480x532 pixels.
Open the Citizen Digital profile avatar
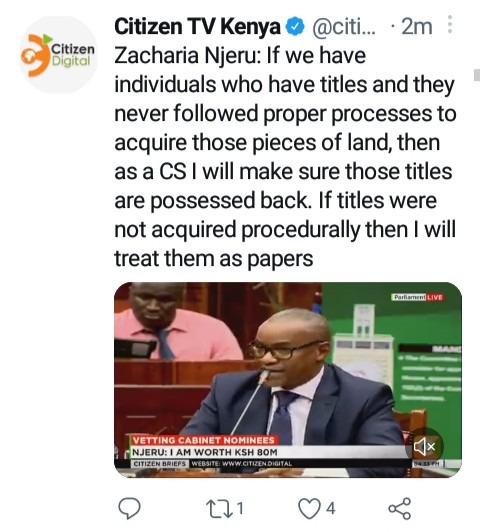pyautogui.click(x=58, y=55)
